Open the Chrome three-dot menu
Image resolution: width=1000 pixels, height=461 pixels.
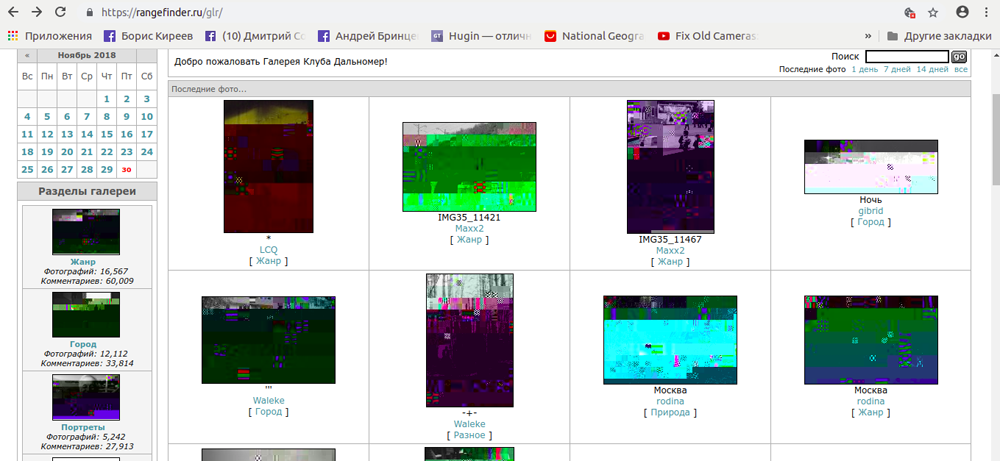[x=987, y=12]
